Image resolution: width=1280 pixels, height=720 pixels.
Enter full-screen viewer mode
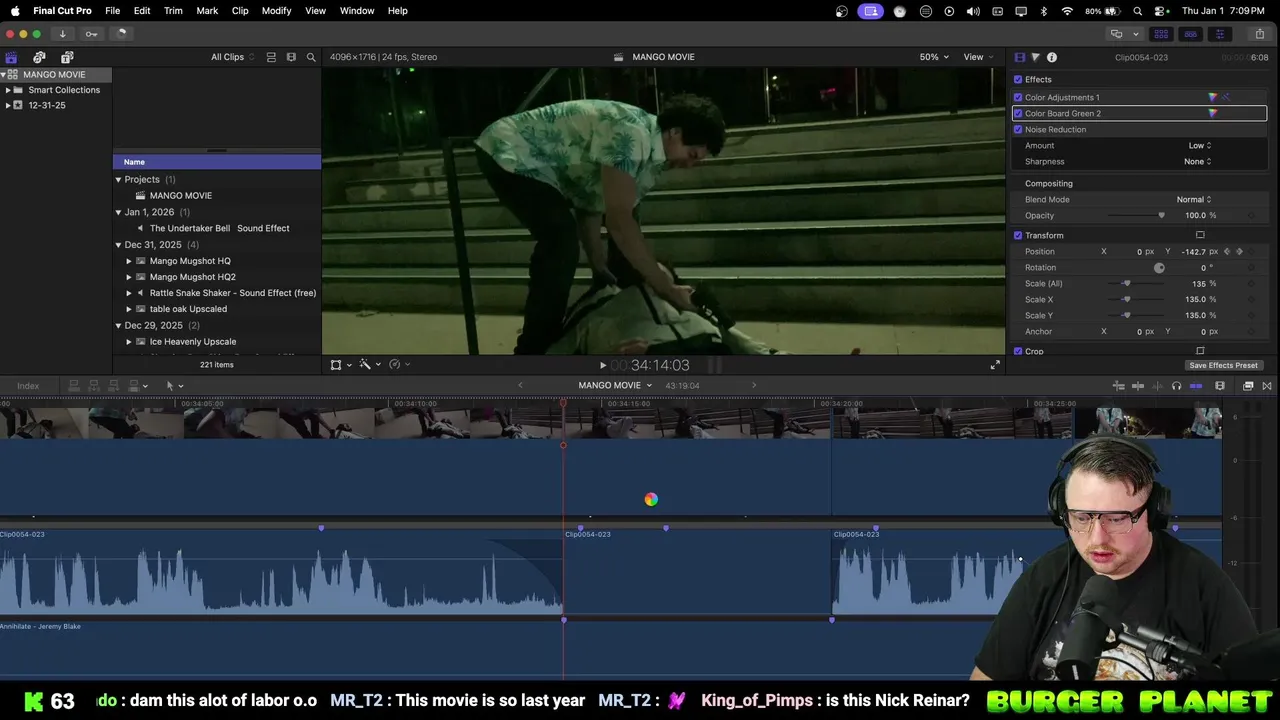pos(995,365)
